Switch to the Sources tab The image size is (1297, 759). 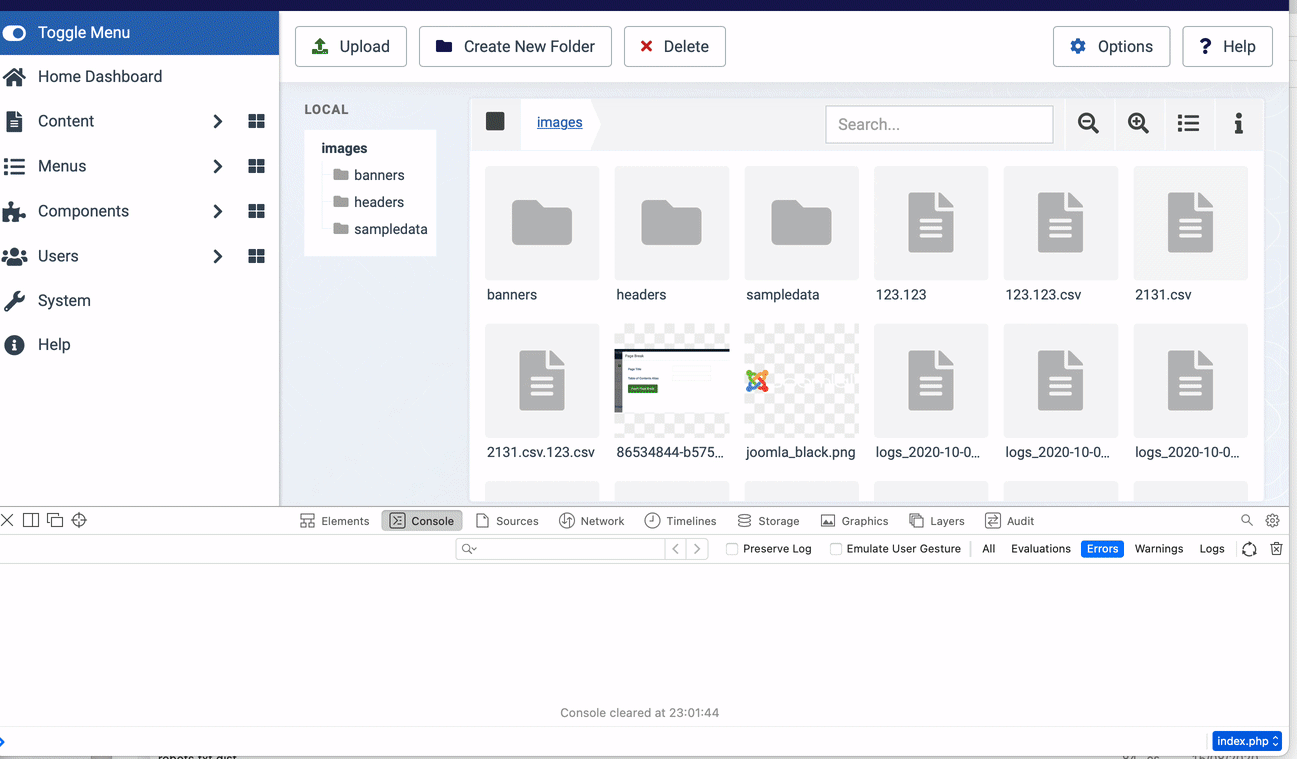click(x=507, y=521)
